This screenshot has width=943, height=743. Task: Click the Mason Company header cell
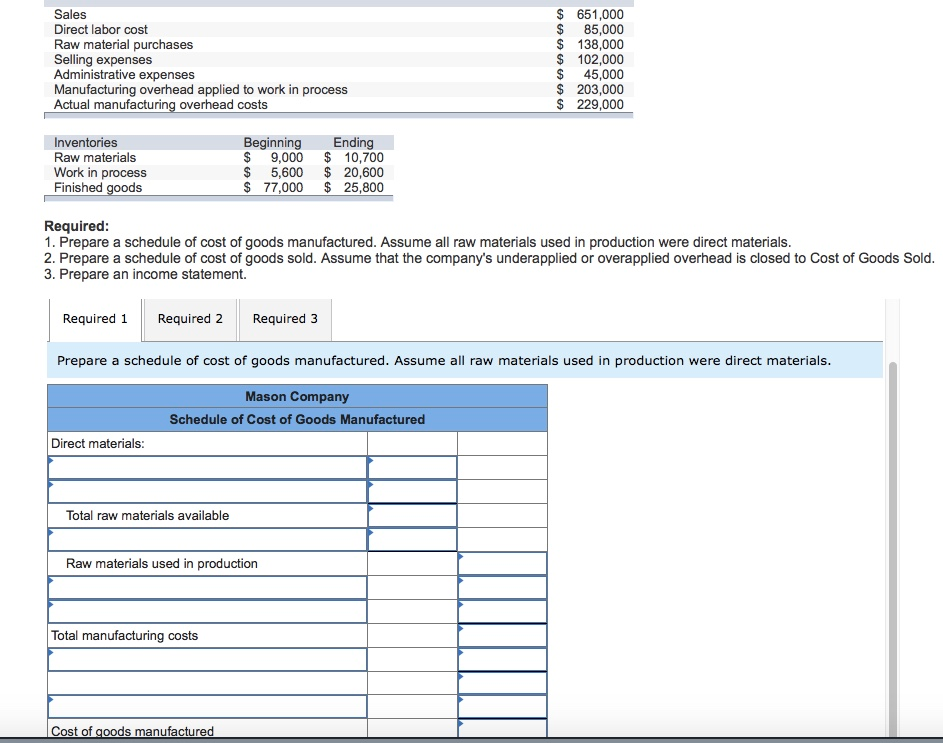[296, 396]
